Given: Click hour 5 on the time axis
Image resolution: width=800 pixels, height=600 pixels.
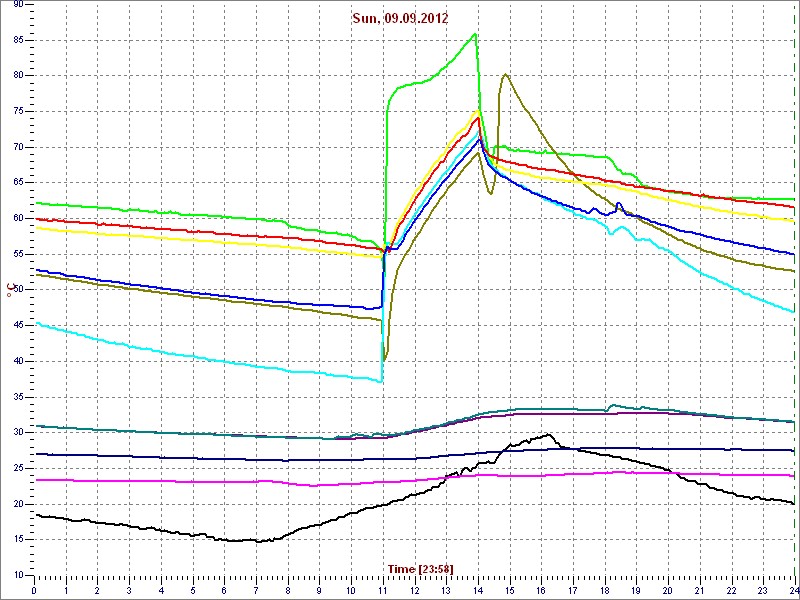Looking at the screenshot, I should [192, 588].
